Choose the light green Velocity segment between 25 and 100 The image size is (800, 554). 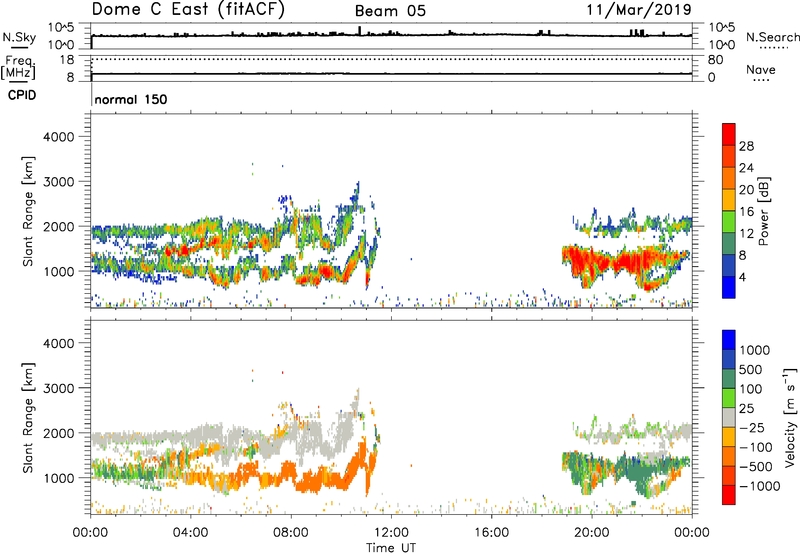click(729, 398)
